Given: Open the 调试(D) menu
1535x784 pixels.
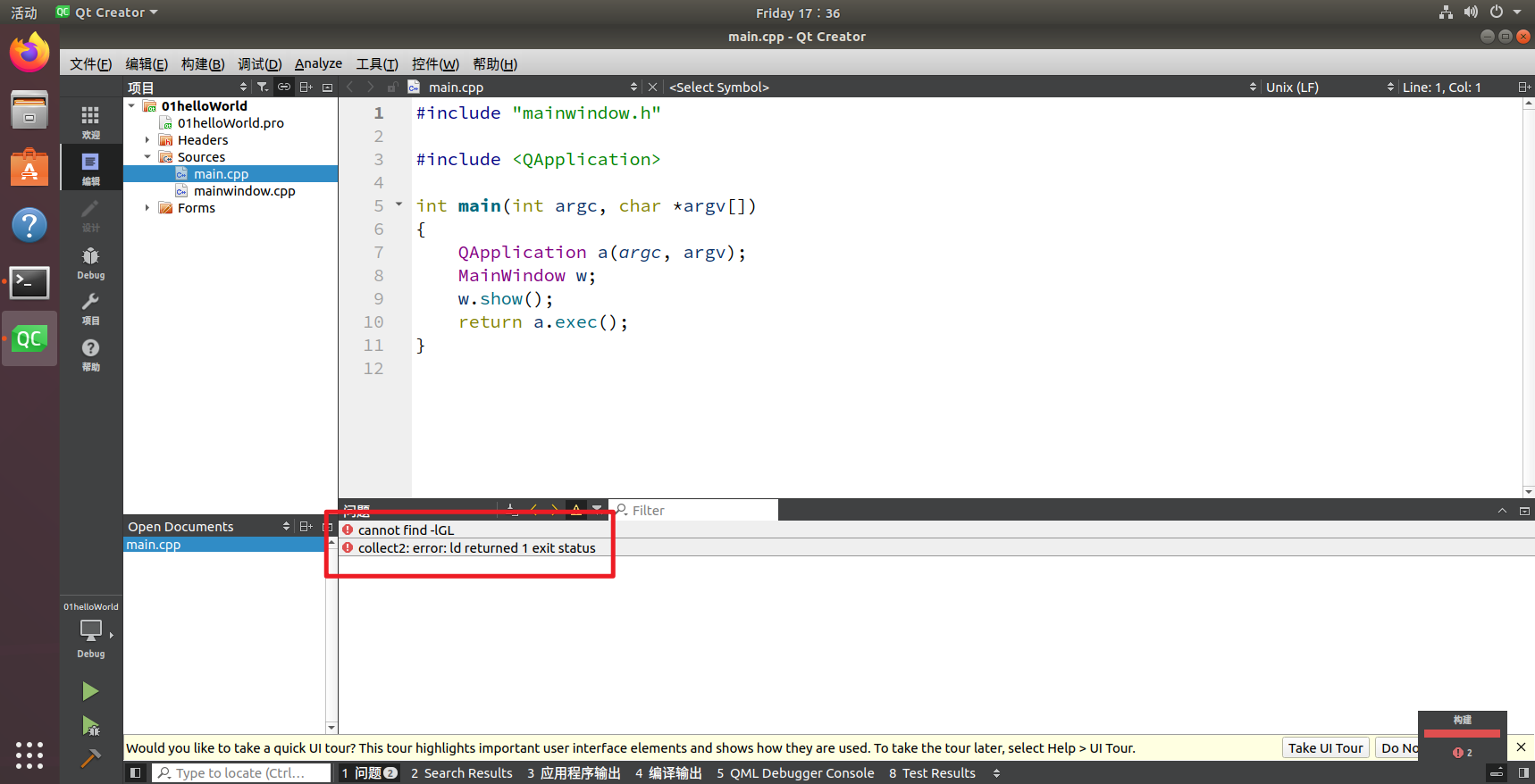Looking at the screenshot, I should (259, 63).
